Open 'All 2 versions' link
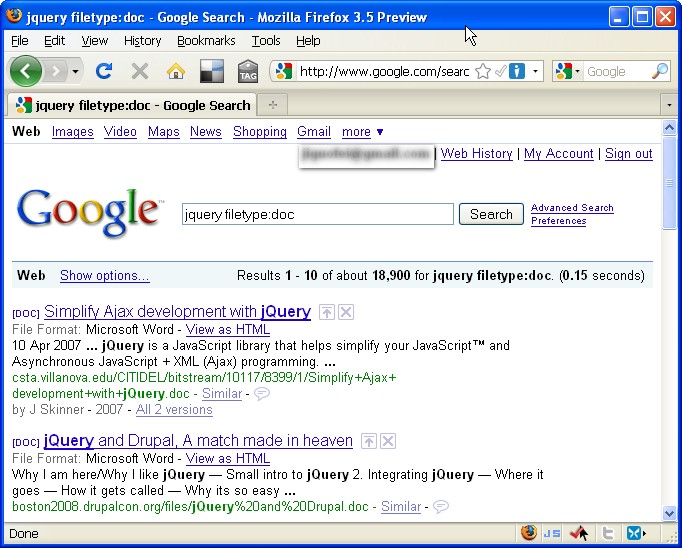This screenshot has width=682, height=548. (174, 409)
